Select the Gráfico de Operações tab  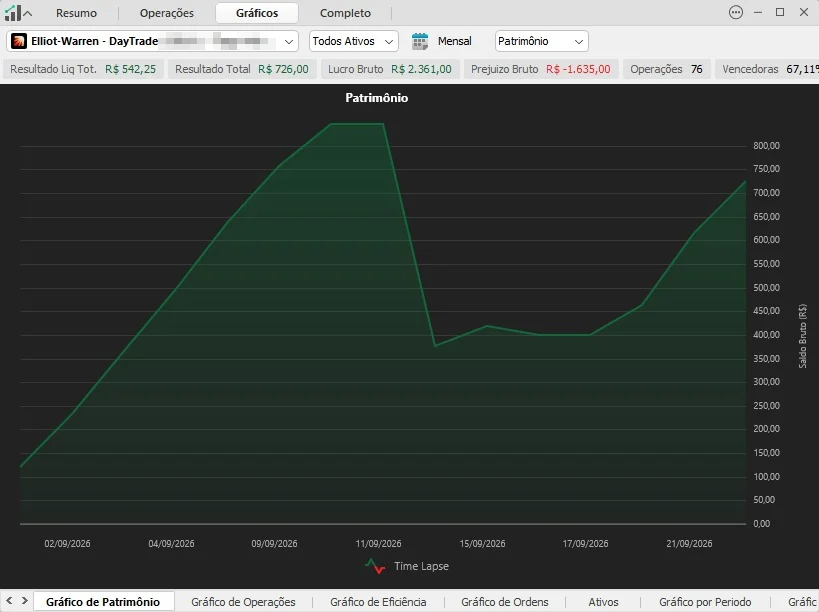[x=243, y=602]
